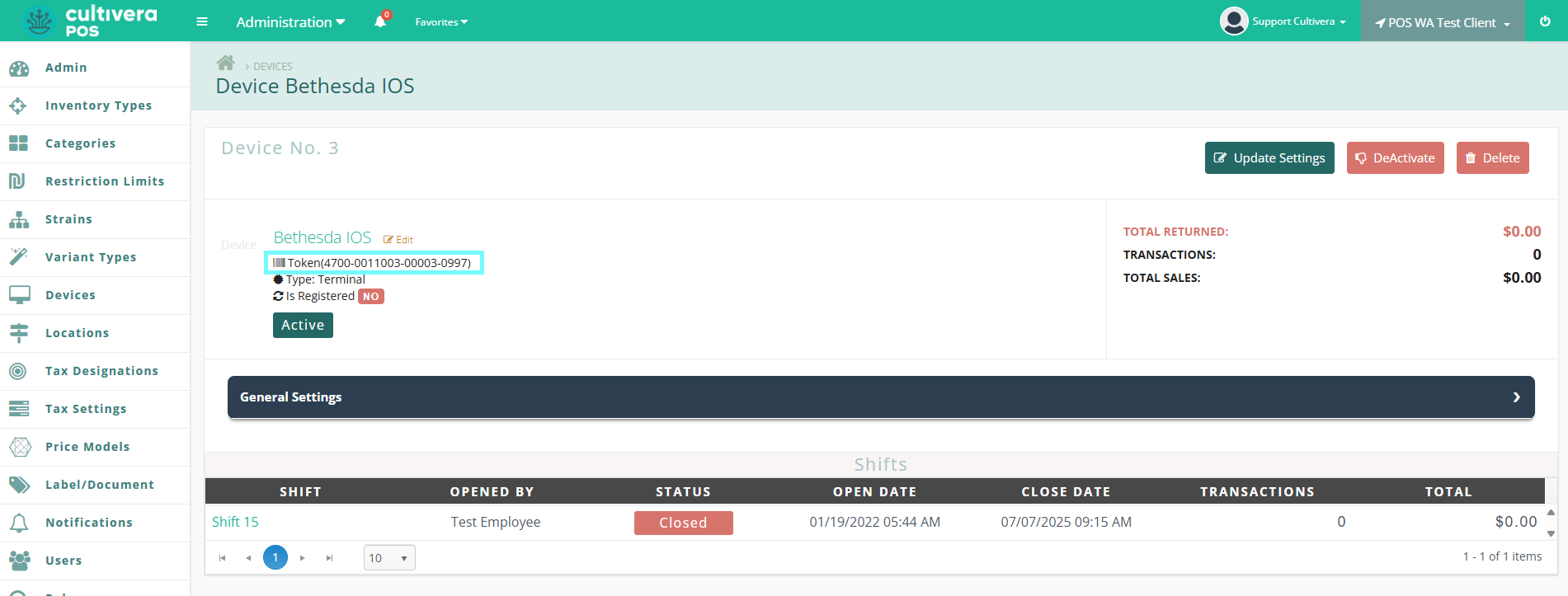Click the Inventory Types crosshair icon

(18, 106)
